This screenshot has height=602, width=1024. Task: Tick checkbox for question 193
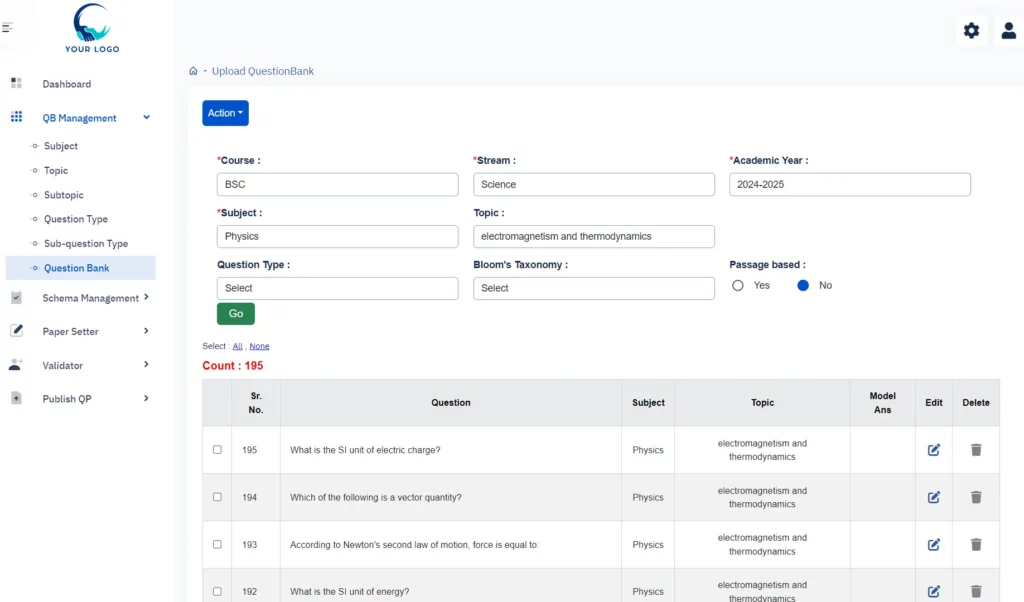point(217,545)
